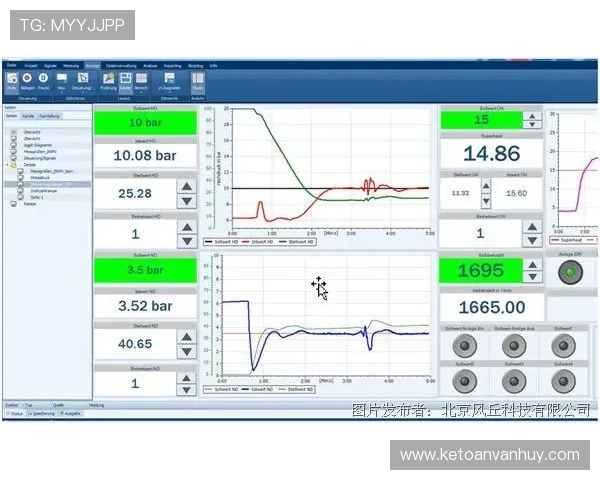Click the Kanäle tab in side panel
This screenshot has width=600, height=480.
point(28,116)
